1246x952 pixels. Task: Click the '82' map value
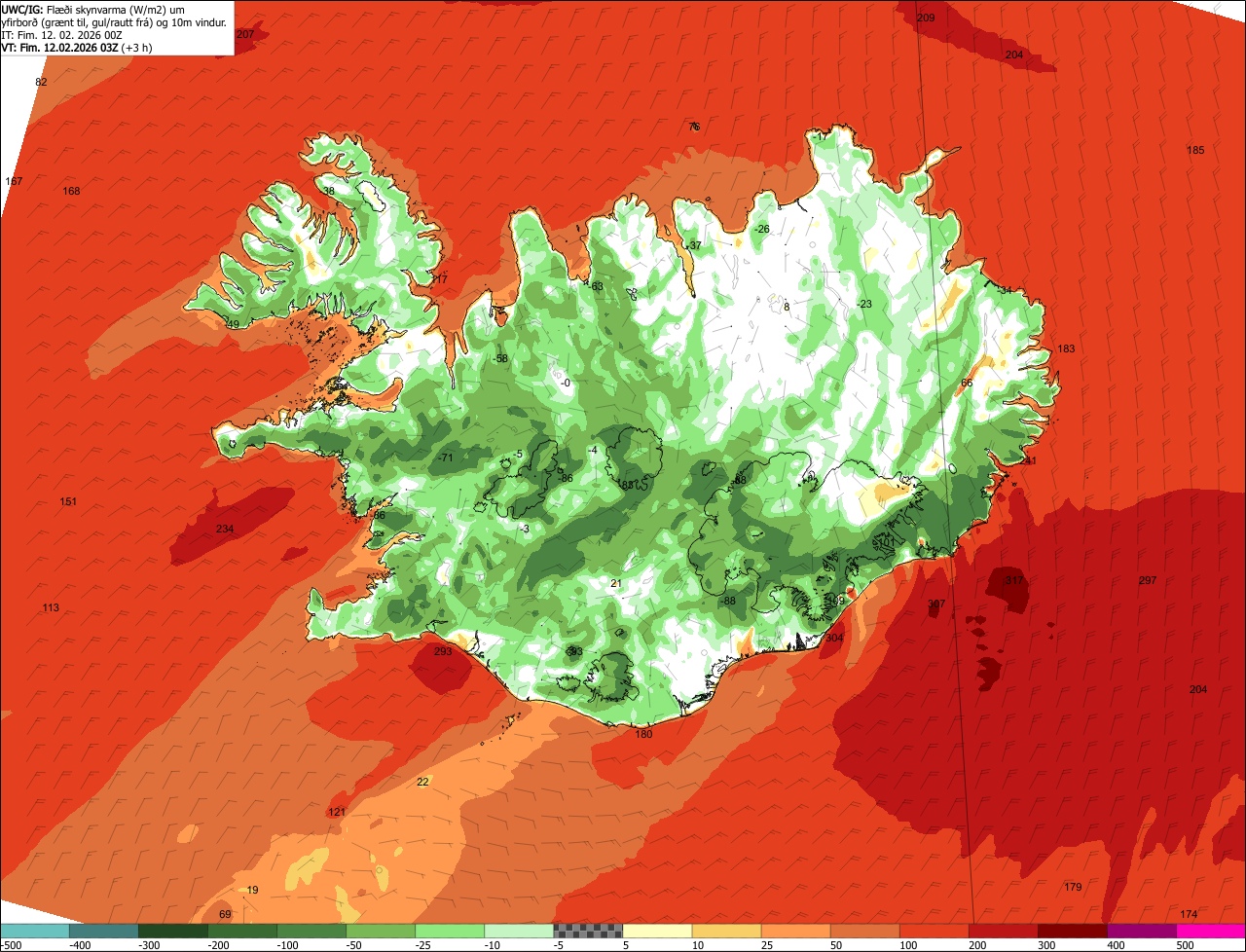(41, 82)
